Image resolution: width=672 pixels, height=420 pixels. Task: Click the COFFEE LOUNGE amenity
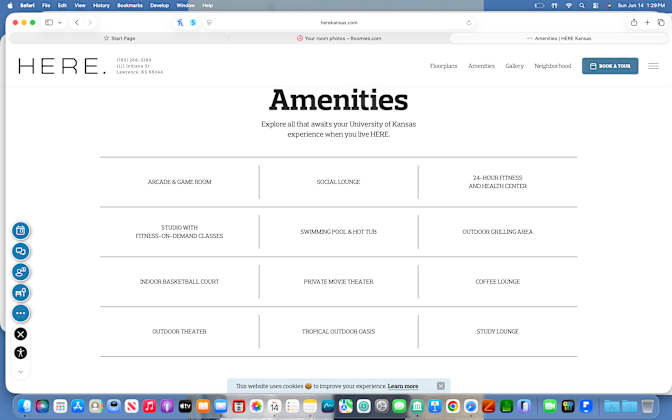click(498, 282)
